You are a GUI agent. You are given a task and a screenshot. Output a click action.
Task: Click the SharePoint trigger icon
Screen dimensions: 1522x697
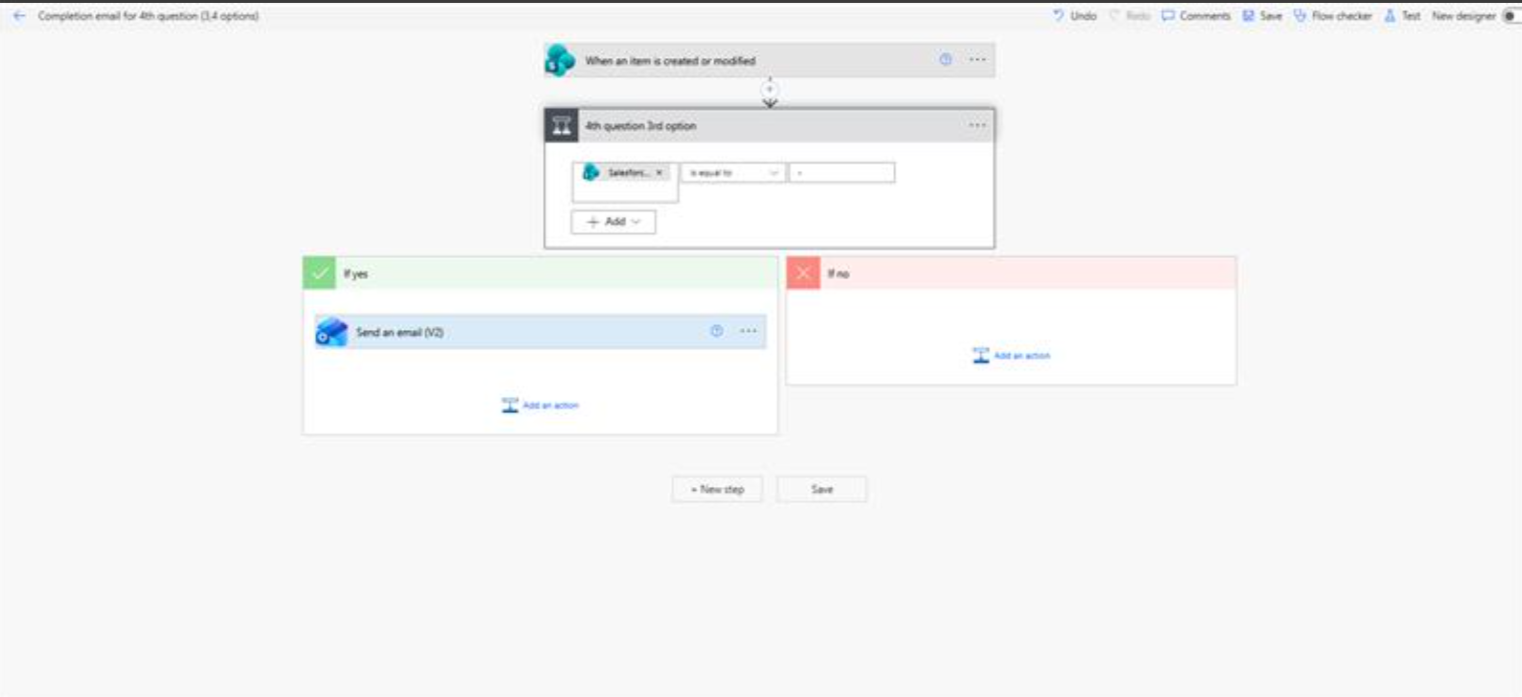(560, 60)
